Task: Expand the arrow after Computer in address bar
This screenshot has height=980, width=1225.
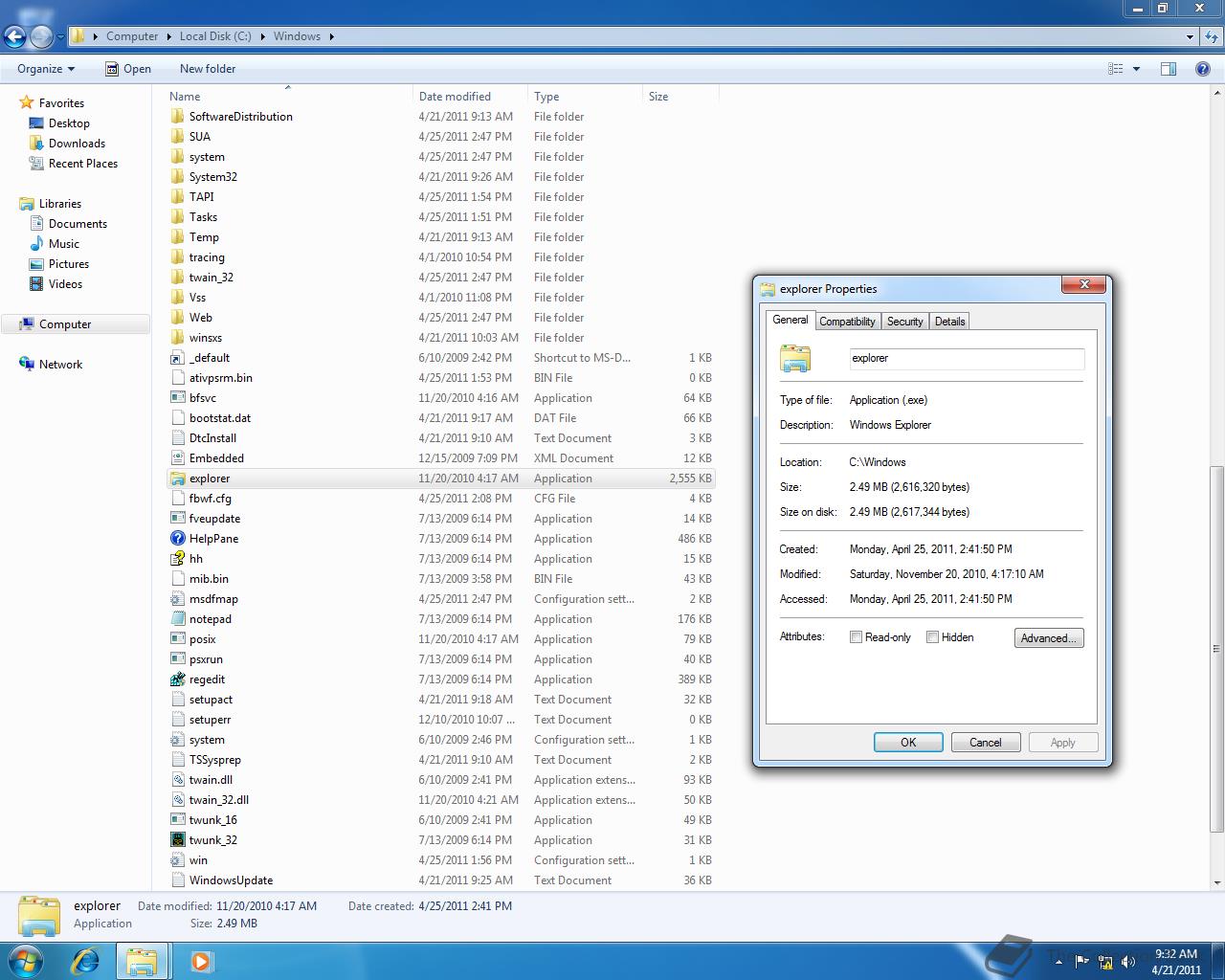Action: coord(169,36)
